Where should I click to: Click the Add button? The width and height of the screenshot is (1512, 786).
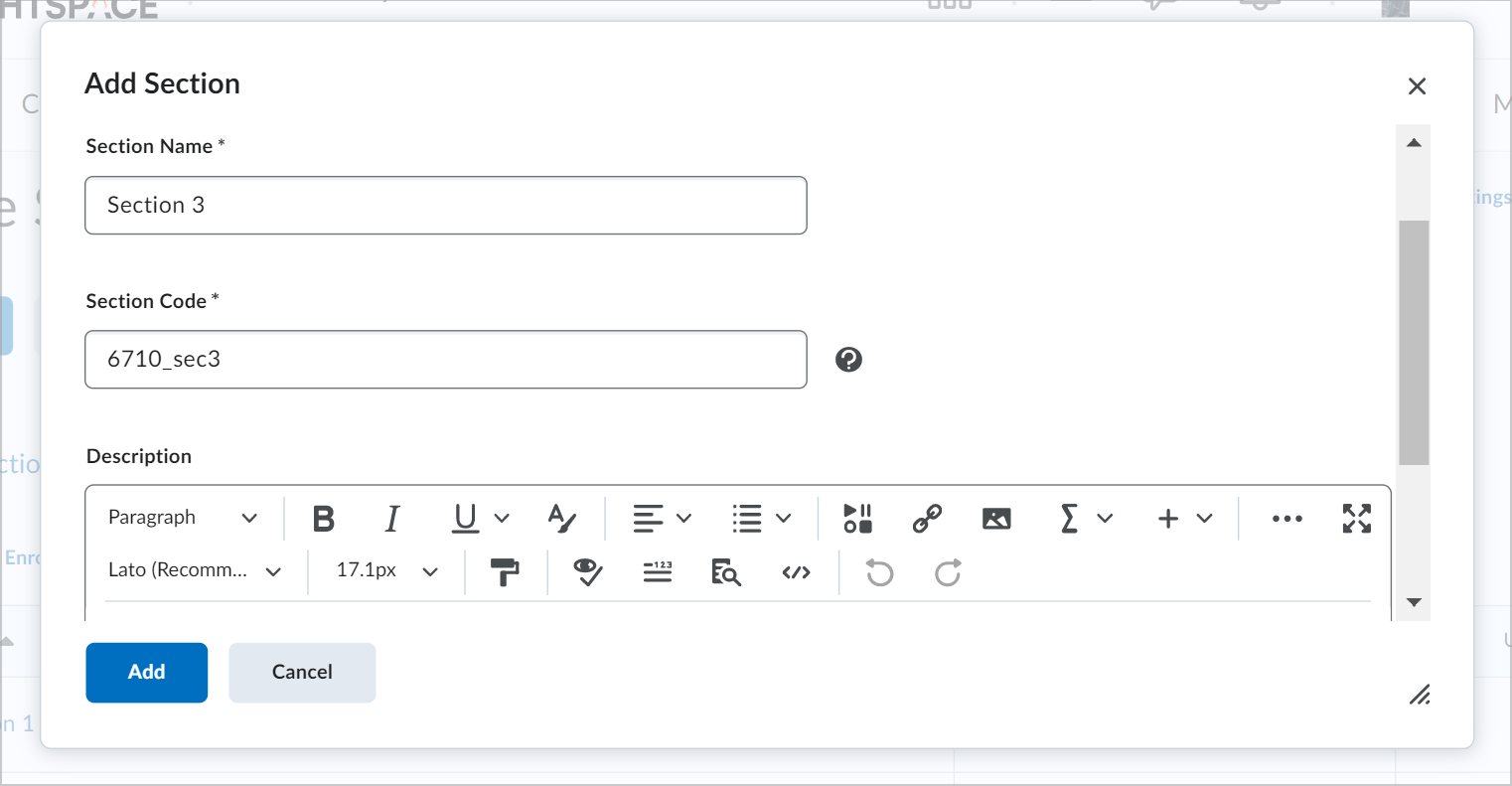[x=146, y=672]
